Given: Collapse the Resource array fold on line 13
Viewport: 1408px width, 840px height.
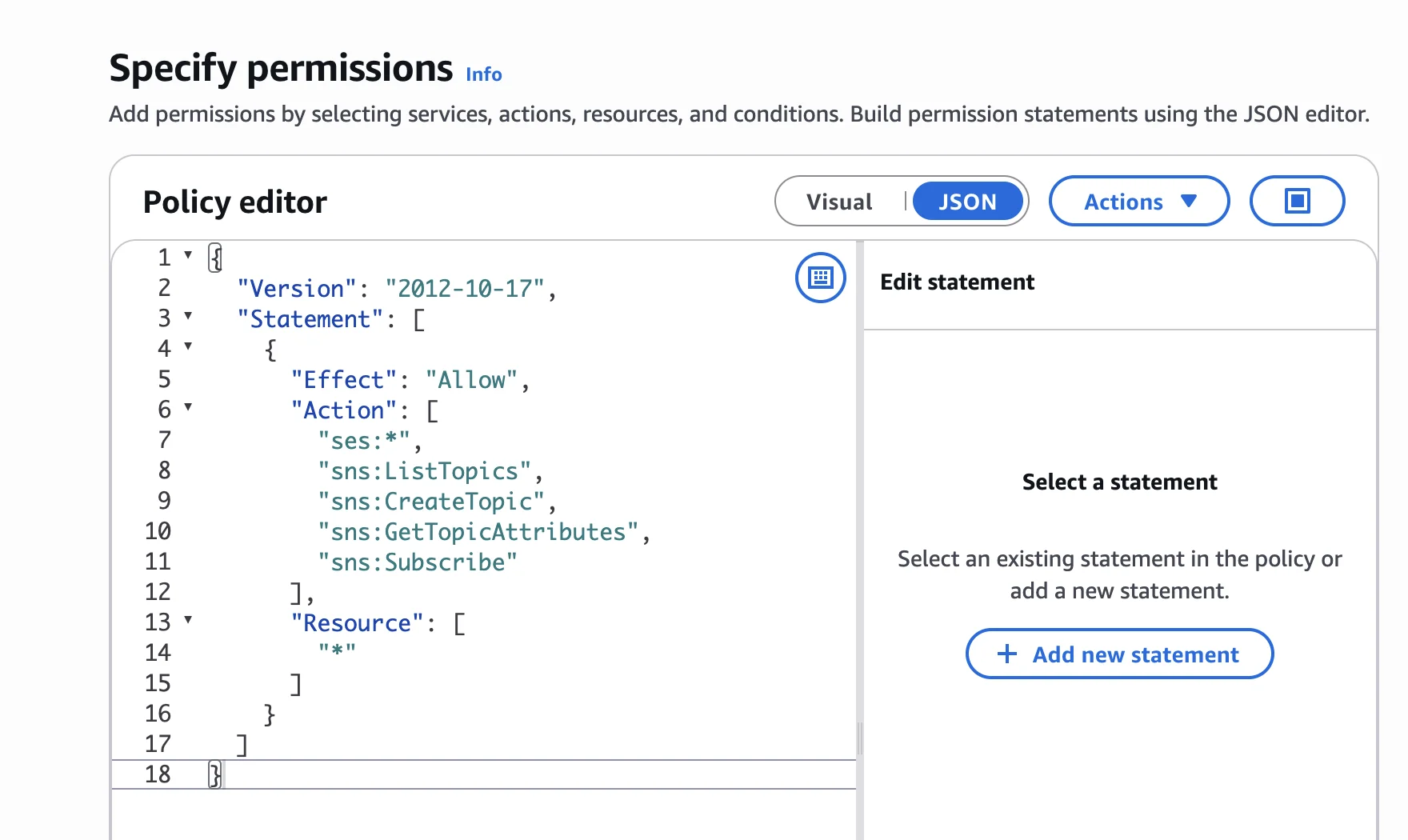Looking at the screenshot, I should point(188,620).
